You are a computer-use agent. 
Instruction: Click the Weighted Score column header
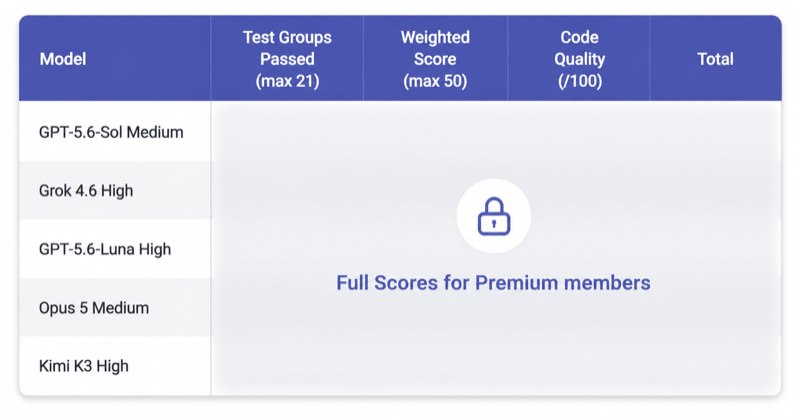[x=435, y=59]
